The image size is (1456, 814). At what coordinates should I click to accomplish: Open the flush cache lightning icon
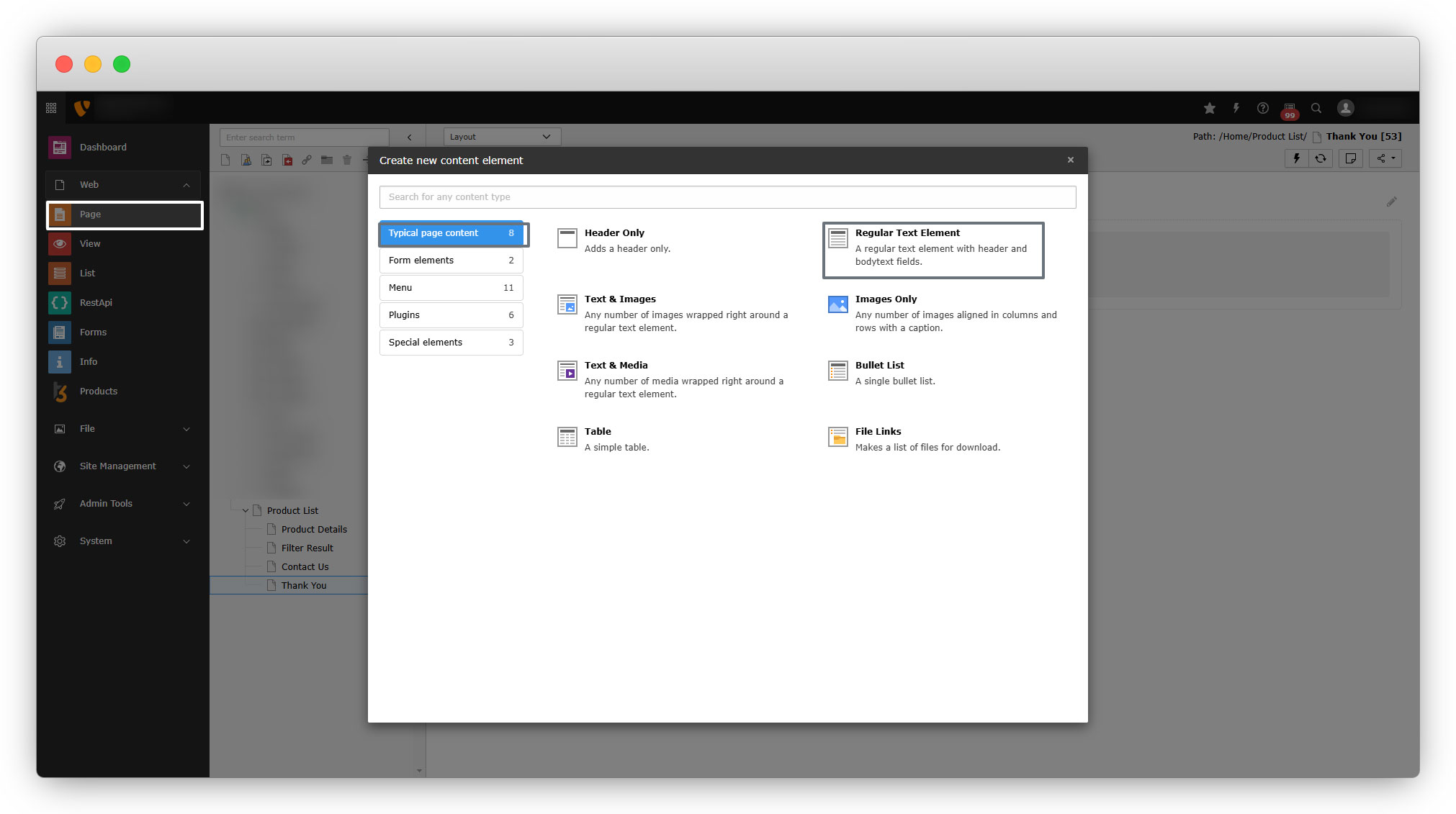click(x=1236, y=108)
